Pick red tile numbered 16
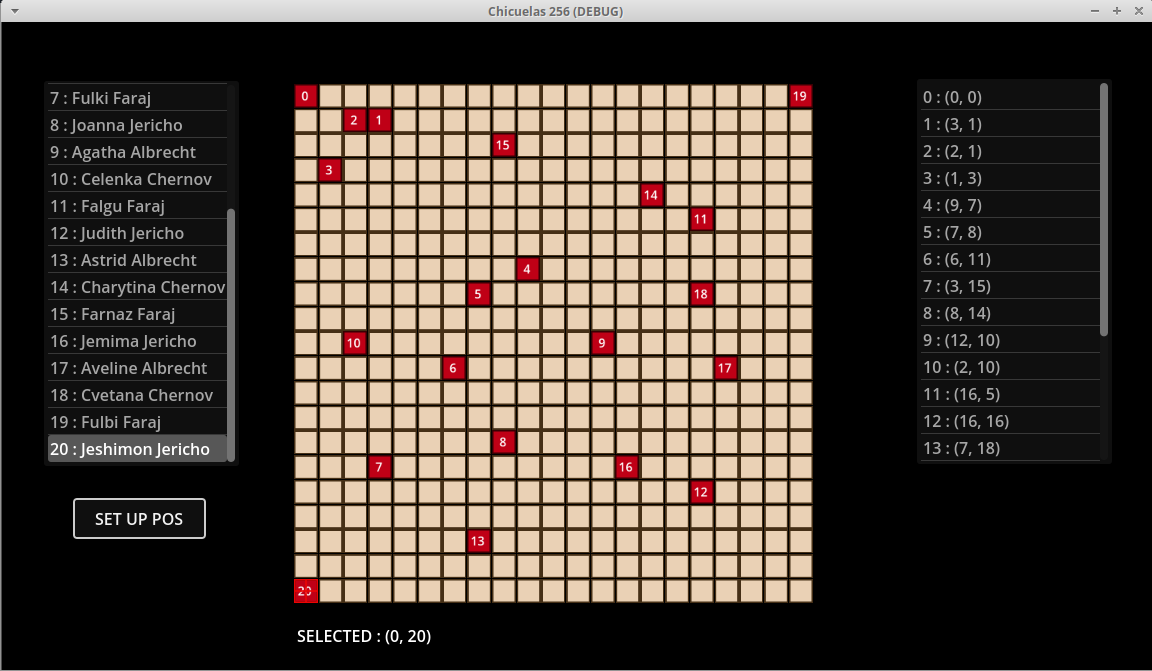Screen dimensions: 1152x671 coord(627,467)
